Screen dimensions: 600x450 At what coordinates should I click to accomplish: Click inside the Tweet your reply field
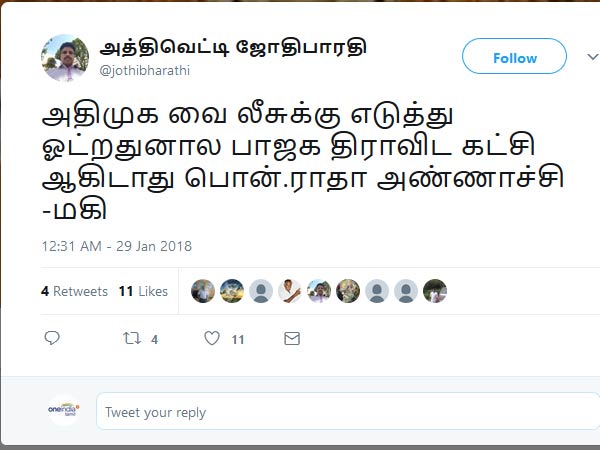click(347, 411)
